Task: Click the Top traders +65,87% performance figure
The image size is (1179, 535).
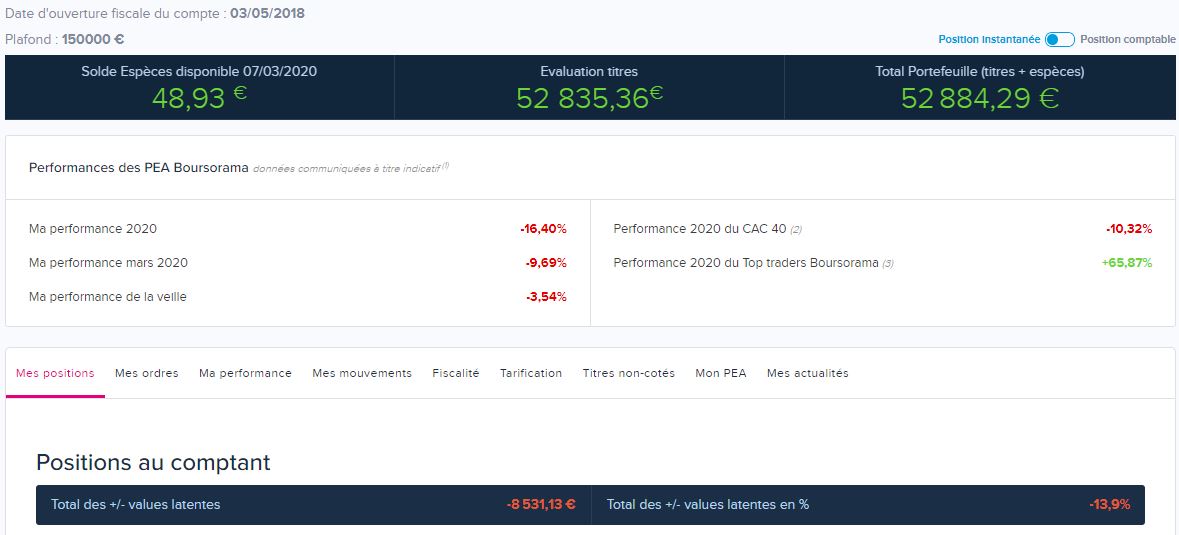Action: click(x=1128, y=263)
